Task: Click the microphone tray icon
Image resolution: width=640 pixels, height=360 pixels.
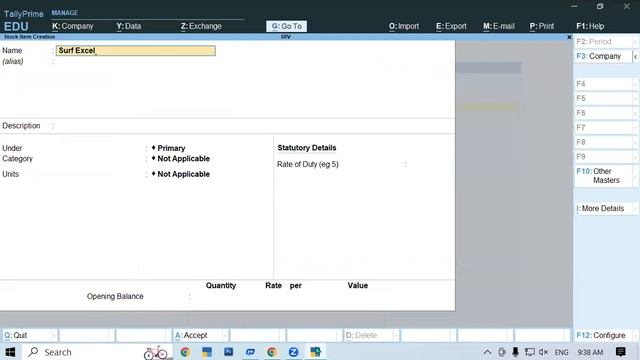Action: coord(516,352)
